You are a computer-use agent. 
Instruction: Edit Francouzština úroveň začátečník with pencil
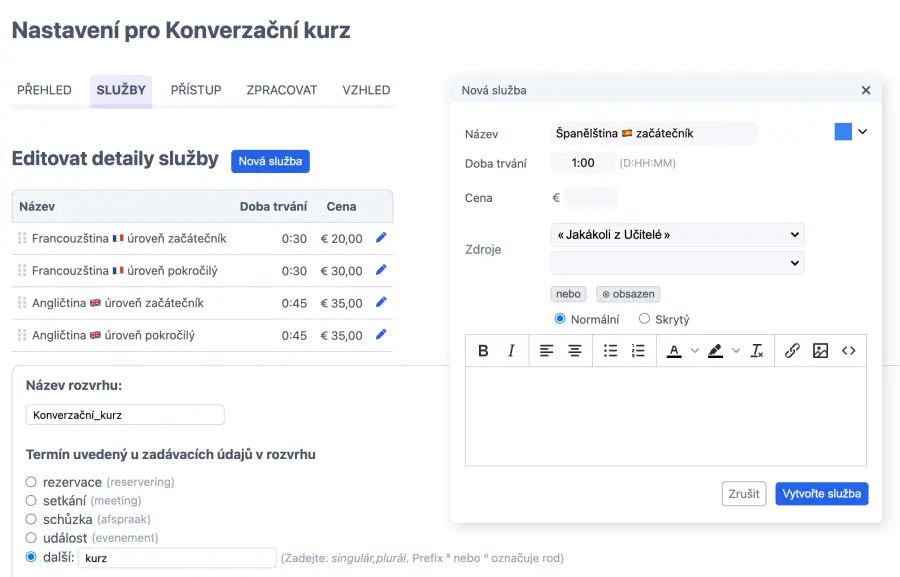click(380, 238)
